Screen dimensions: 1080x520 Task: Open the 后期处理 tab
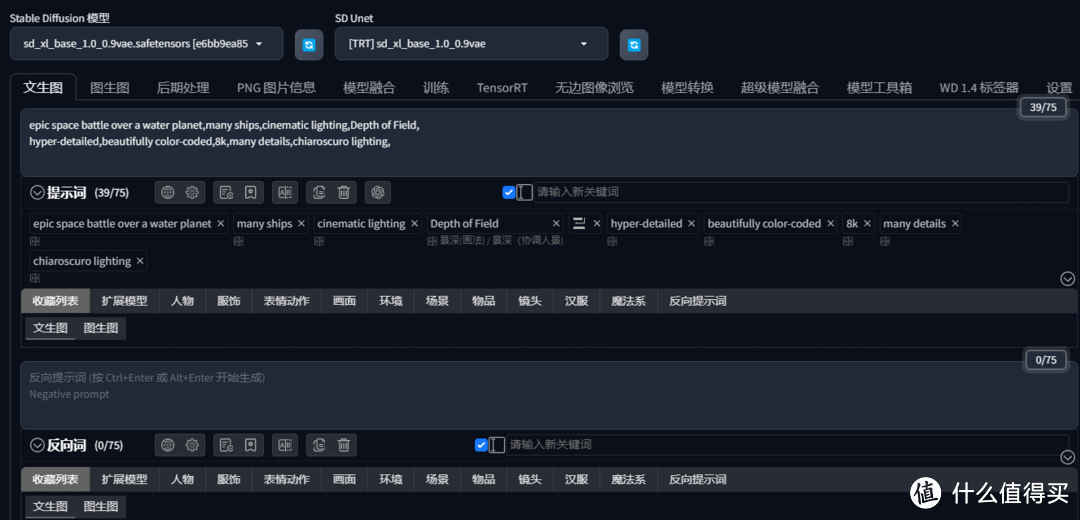click(x=183, y=88)
